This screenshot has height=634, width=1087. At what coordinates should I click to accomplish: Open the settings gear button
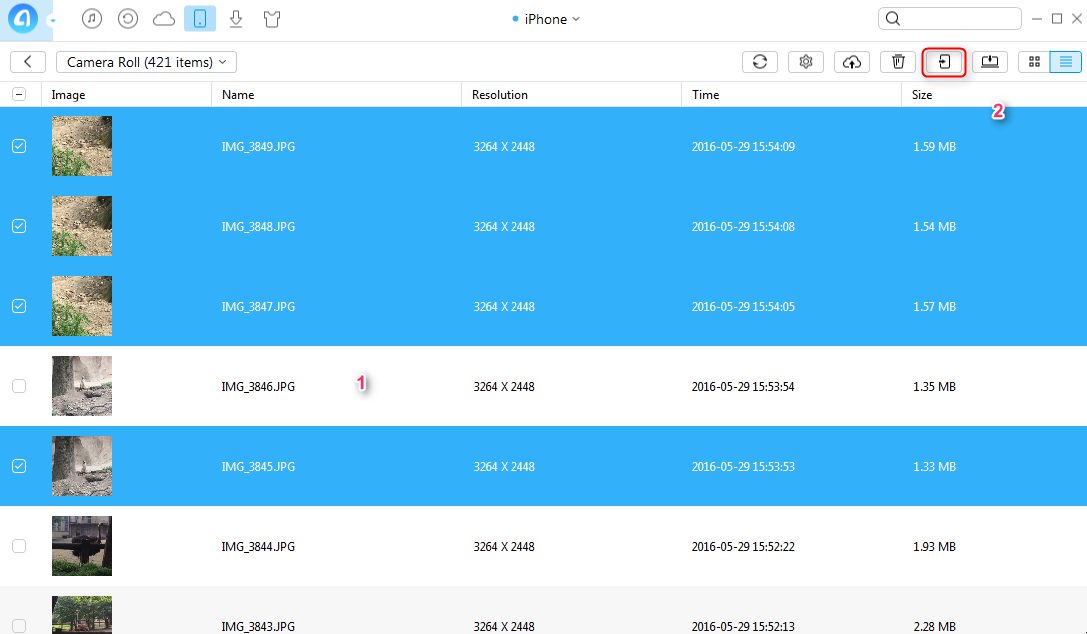tap(806, 62)
